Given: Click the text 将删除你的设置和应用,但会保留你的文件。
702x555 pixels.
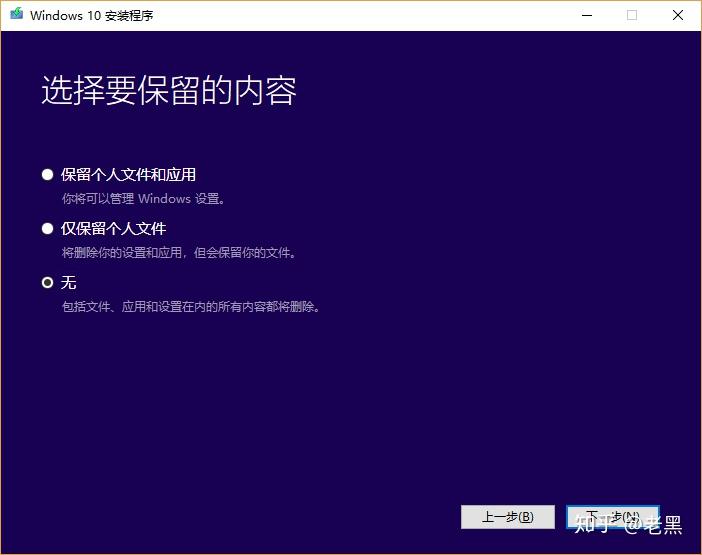Looking at the screenshot, I should pos(179,253).
